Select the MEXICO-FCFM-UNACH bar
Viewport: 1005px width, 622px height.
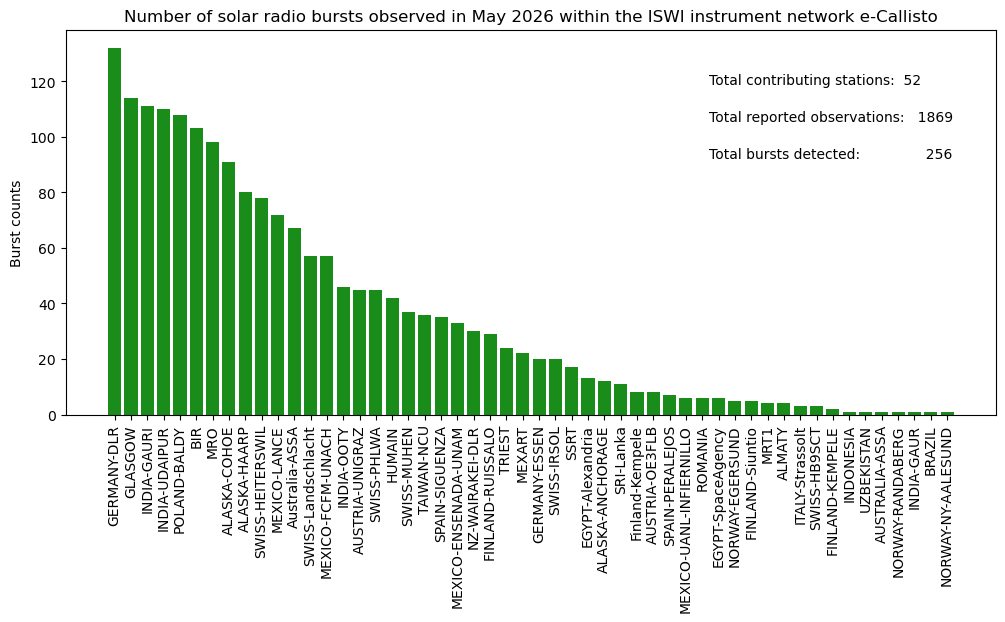327,335
